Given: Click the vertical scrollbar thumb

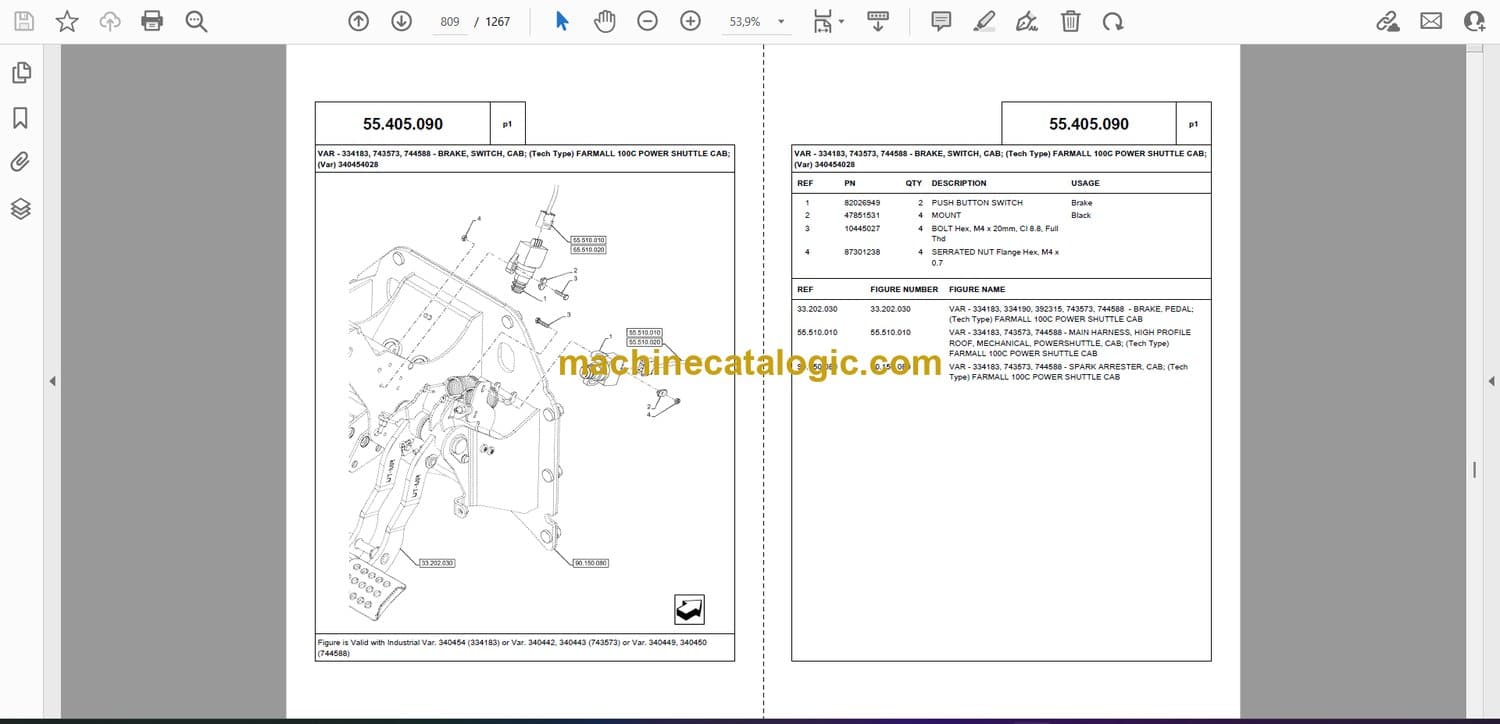Looking at the screenshot, I should [x=1474, y=470].
